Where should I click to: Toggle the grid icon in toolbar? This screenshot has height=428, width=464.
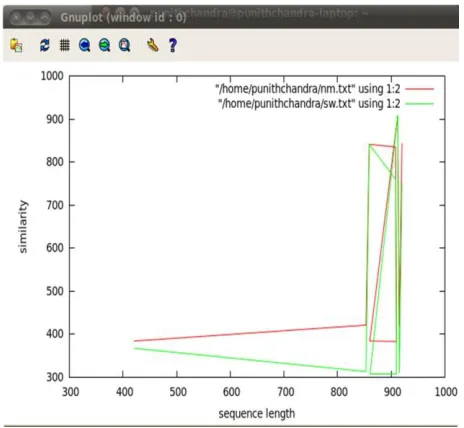[65, 45]
